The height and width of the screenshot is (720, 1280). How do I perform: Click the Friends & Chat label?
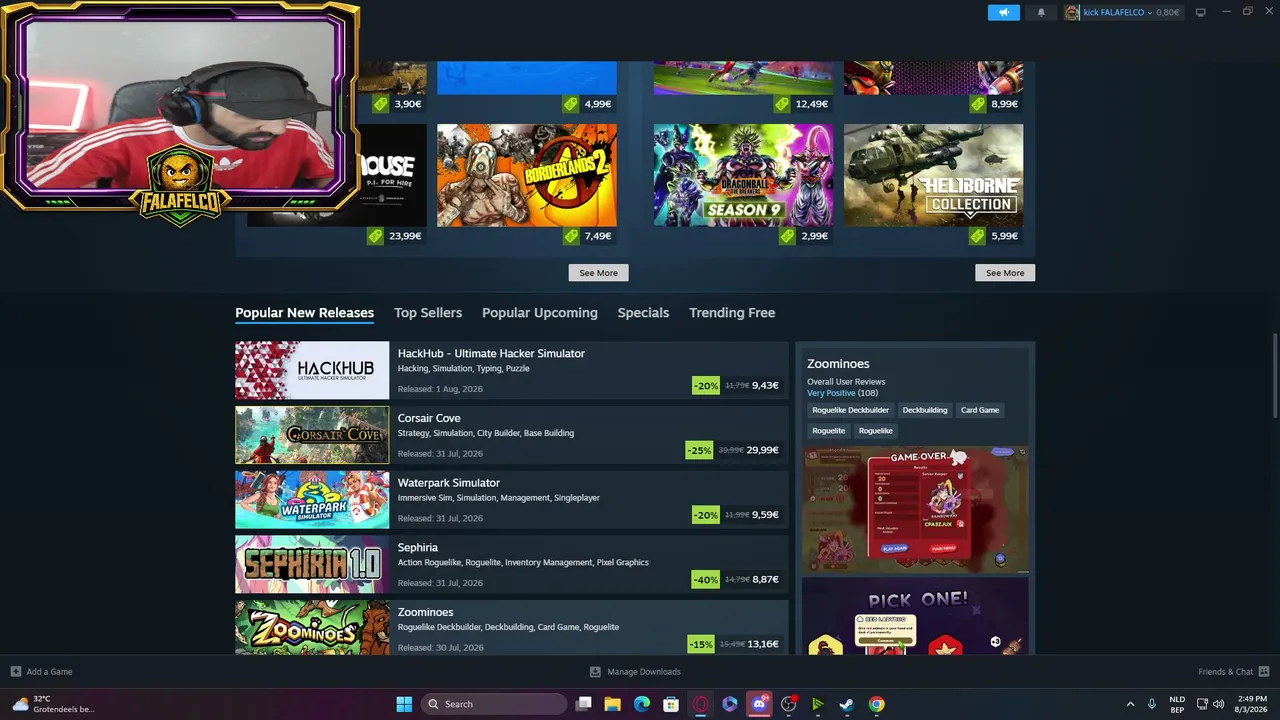[x=1225, y=672]
